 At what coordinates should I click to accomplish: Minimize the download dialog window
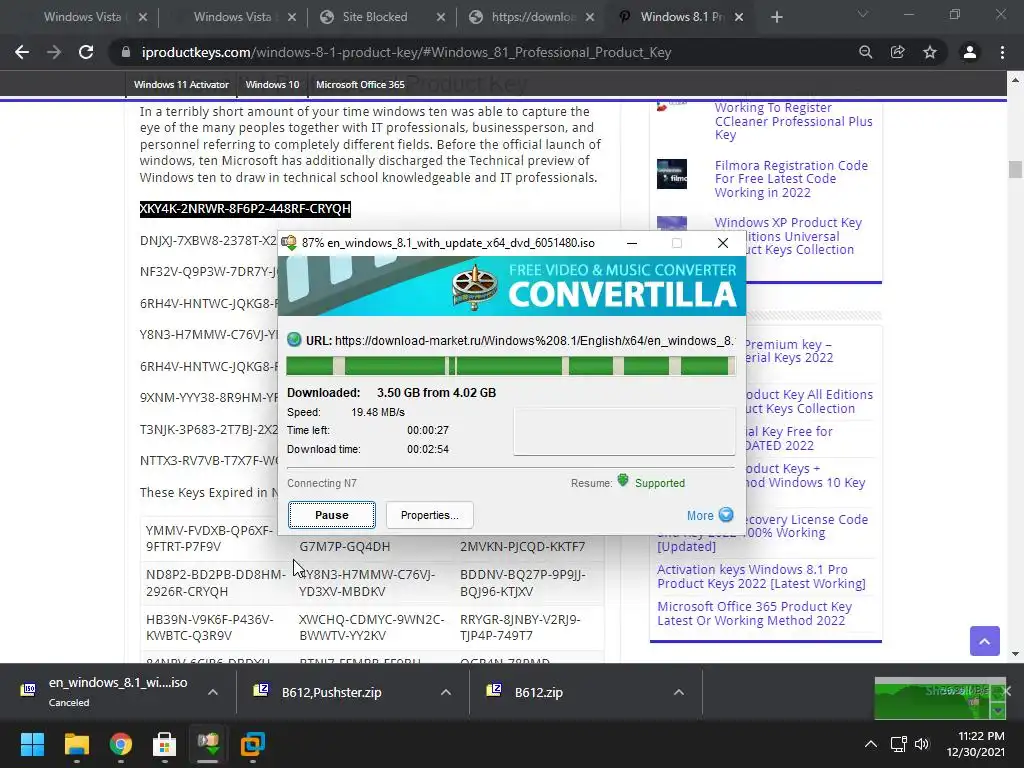(632, 243)
